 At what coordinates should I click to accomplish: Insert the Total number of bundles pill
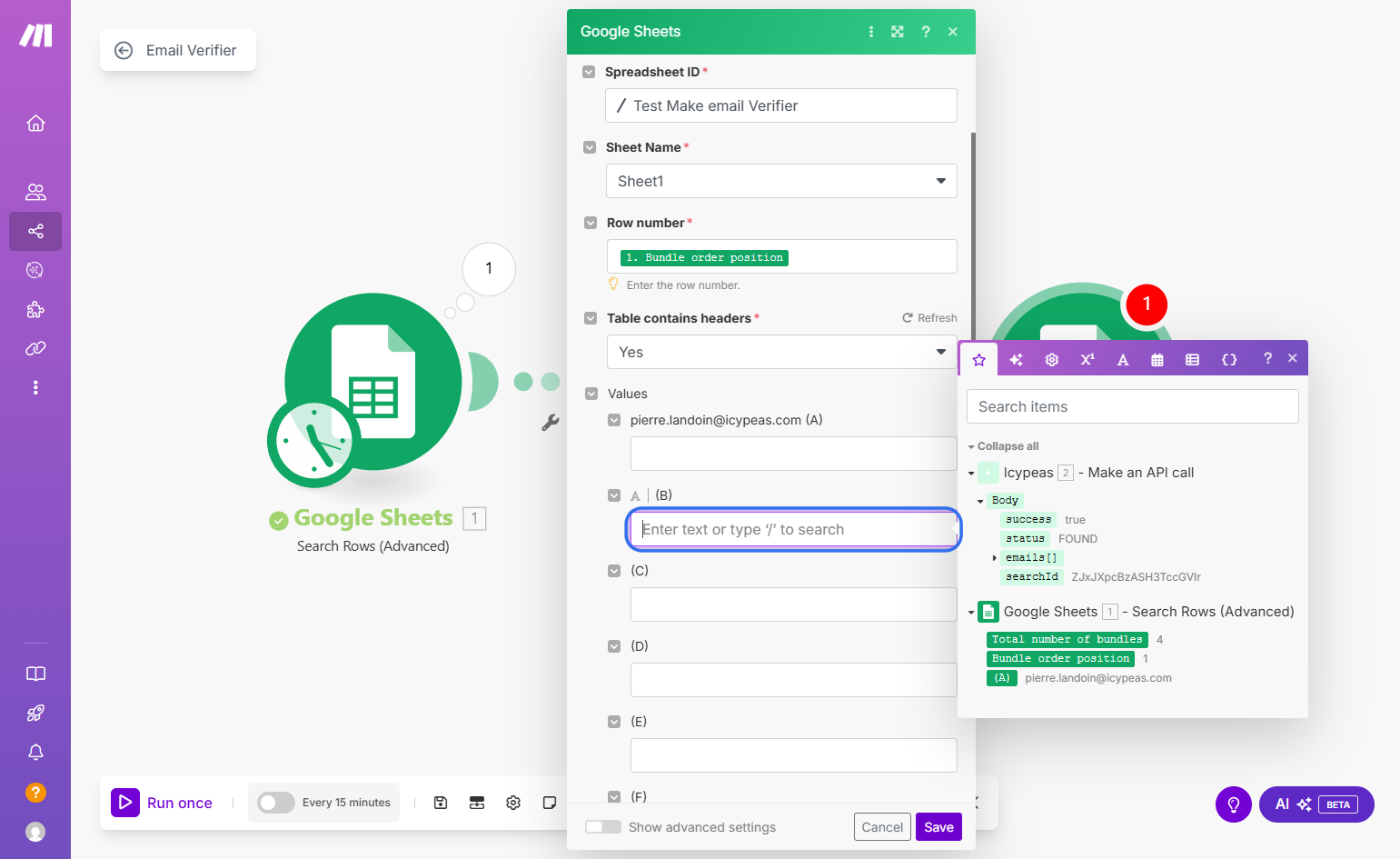(1067, 640)
